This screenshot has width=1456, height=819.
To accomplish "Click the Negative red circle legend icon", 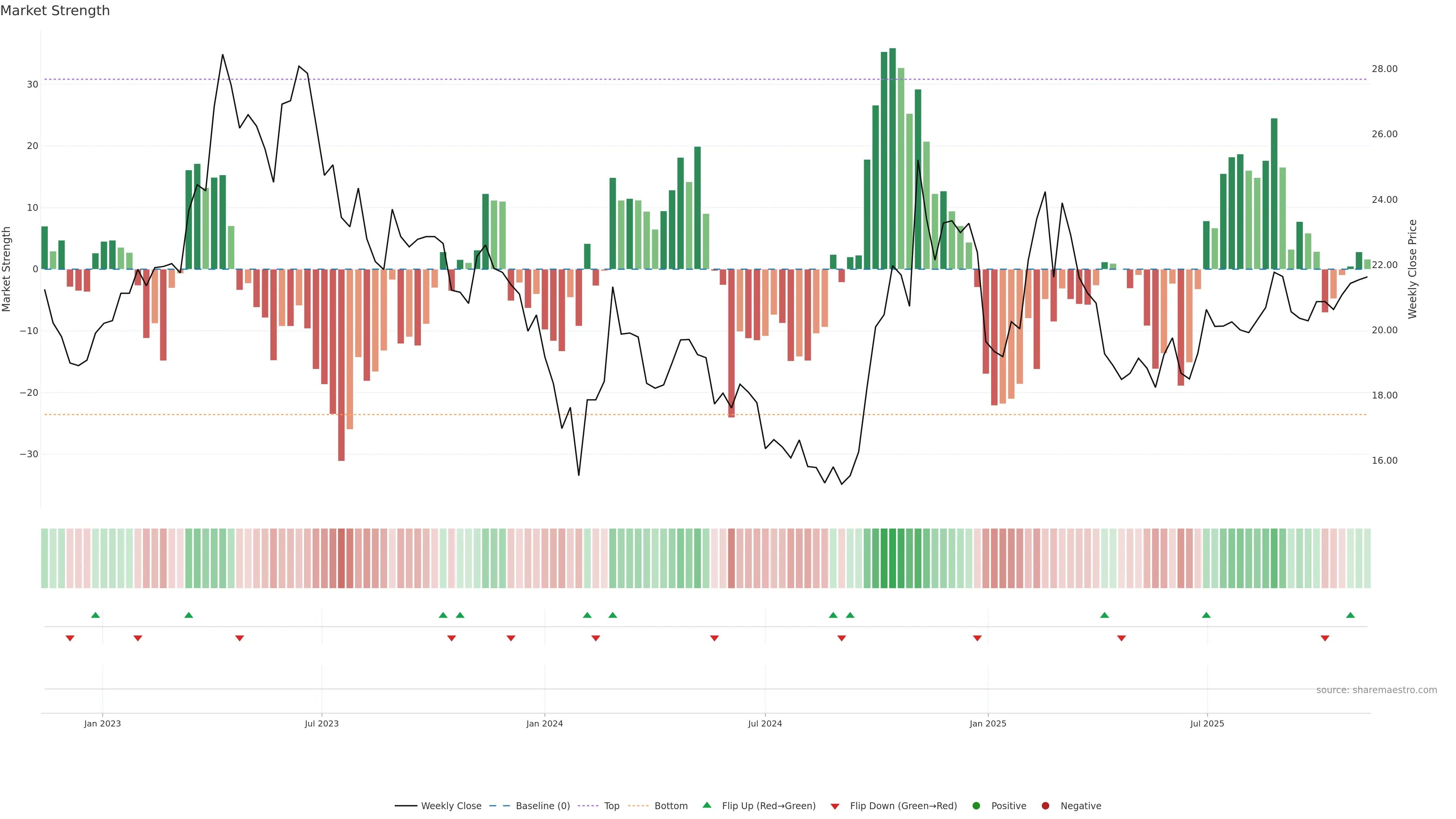I will click(x=1045, y=806).
